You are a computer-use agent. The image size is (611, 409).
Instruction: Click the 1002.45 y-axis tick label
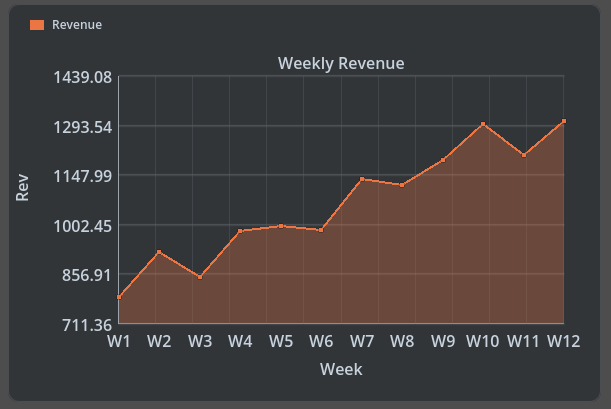click(82, 225)
